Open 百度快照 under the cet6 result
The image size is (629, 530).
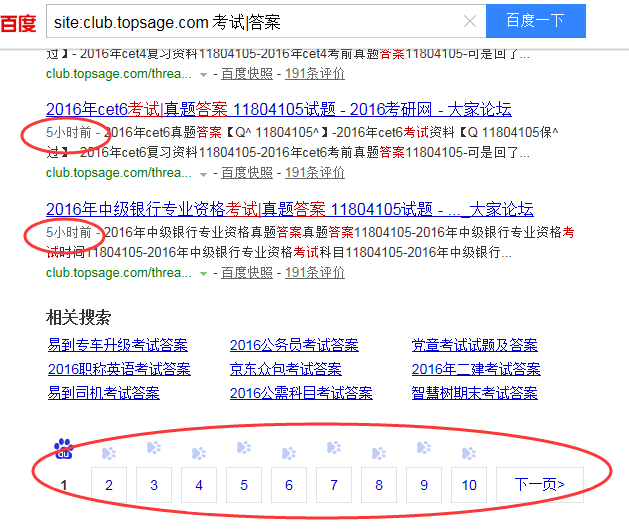[x=247, y=173]
